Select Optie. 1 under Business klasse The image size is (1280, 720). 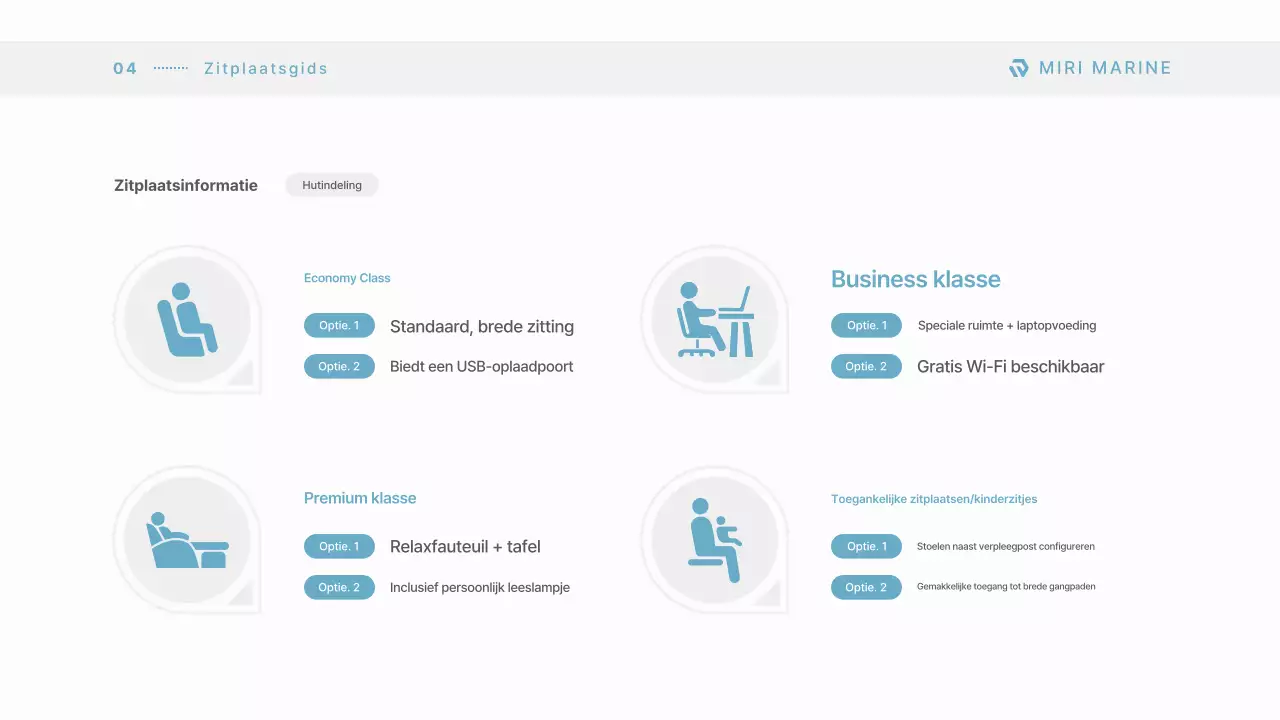[866, 326]
